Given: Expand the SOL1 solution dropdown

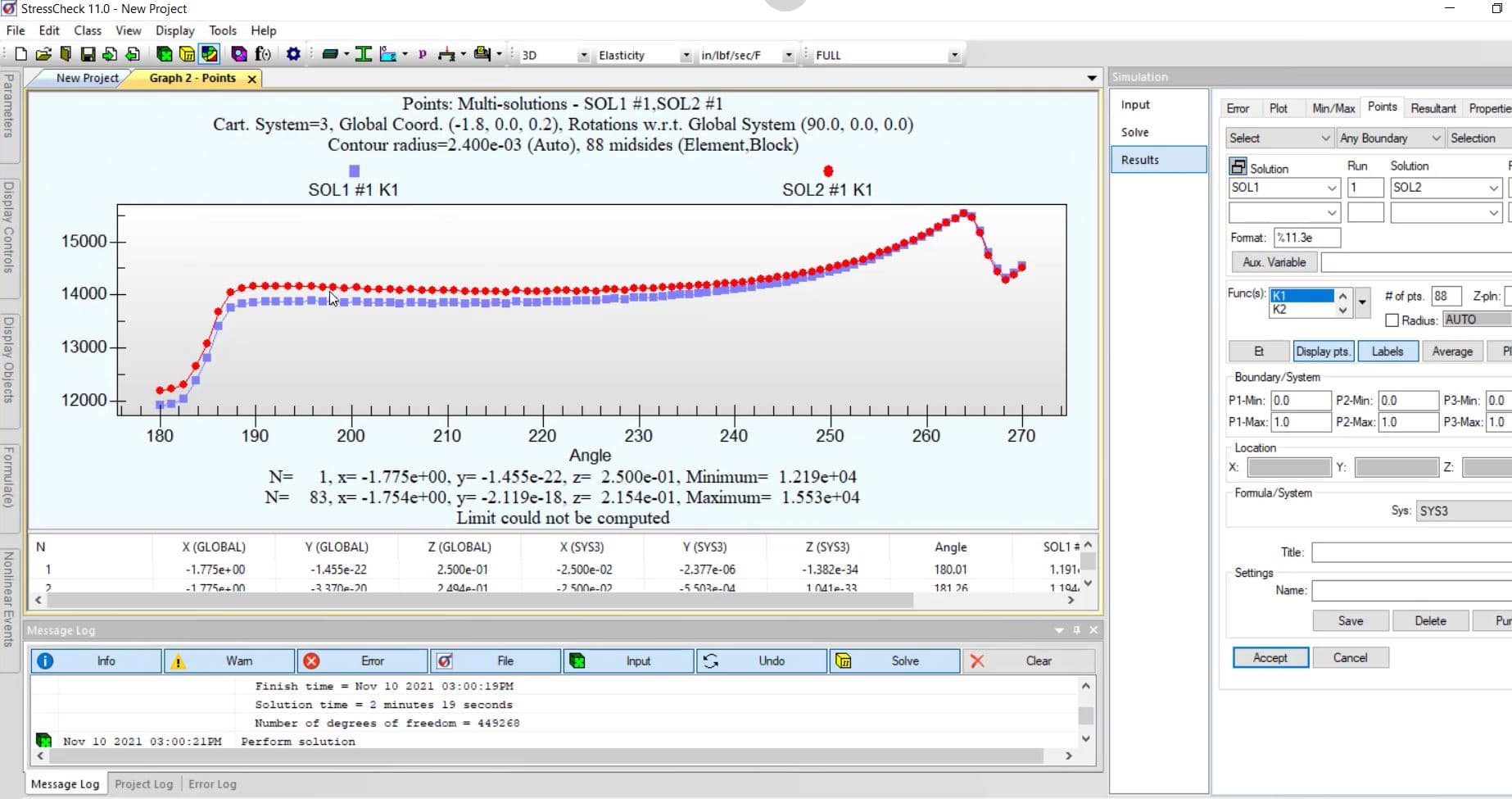Looking at the screenshot, I should click(1331, 188).
